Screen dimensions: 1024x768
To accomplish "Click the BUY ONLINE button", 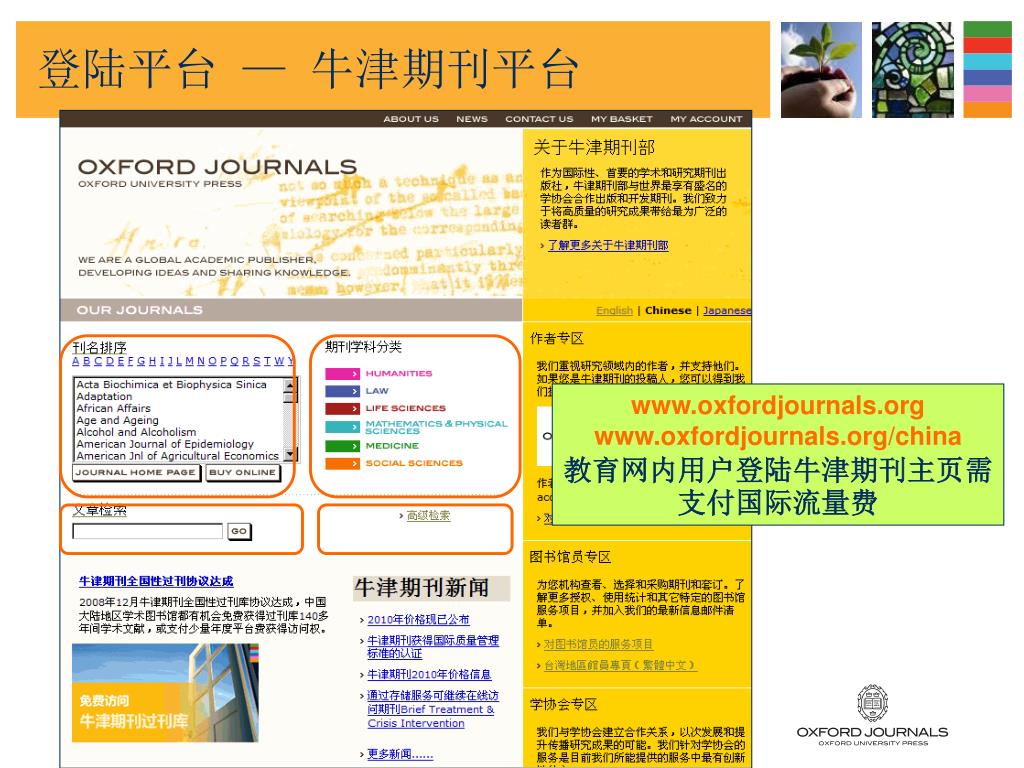I will pyautogui.click(x=242, y=472).
